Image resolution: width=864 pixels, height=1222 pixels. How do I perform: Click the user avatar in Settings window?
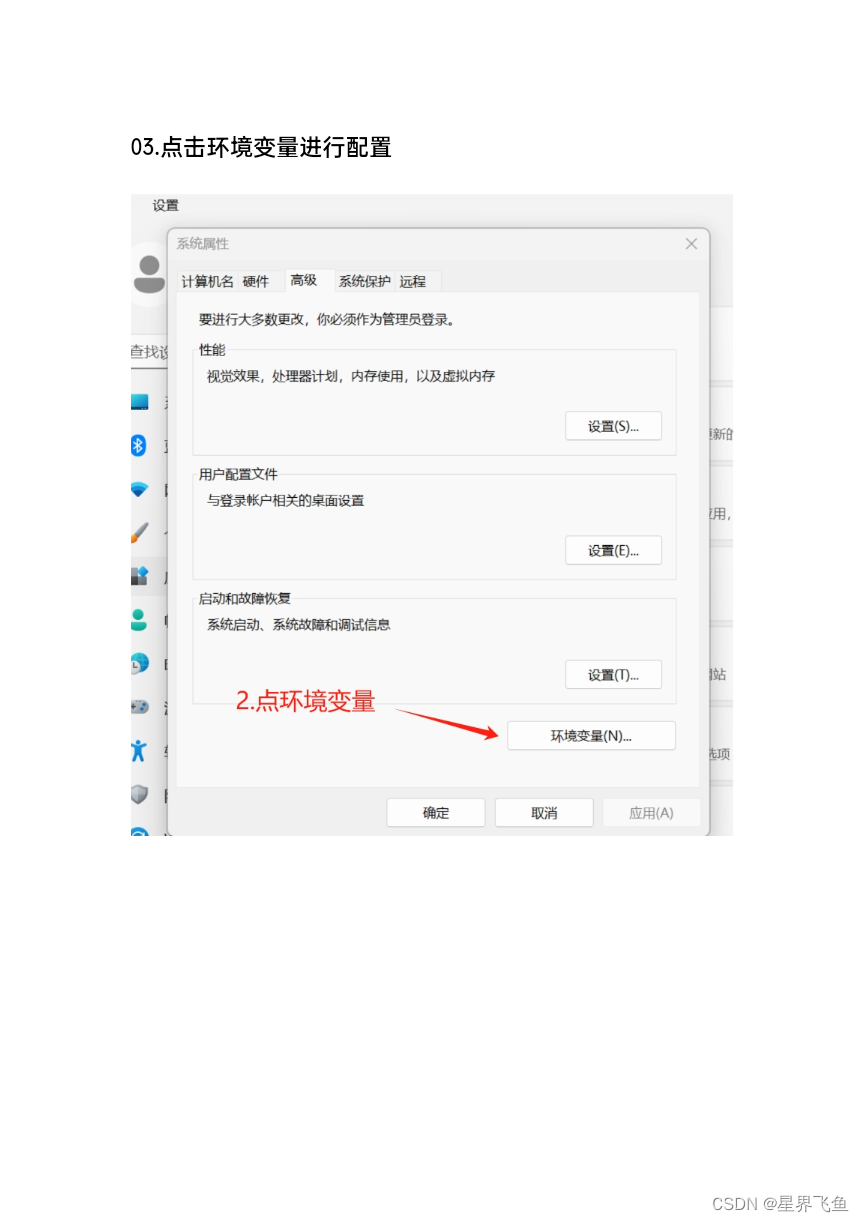pyautogui.click(x=149, y=273)
